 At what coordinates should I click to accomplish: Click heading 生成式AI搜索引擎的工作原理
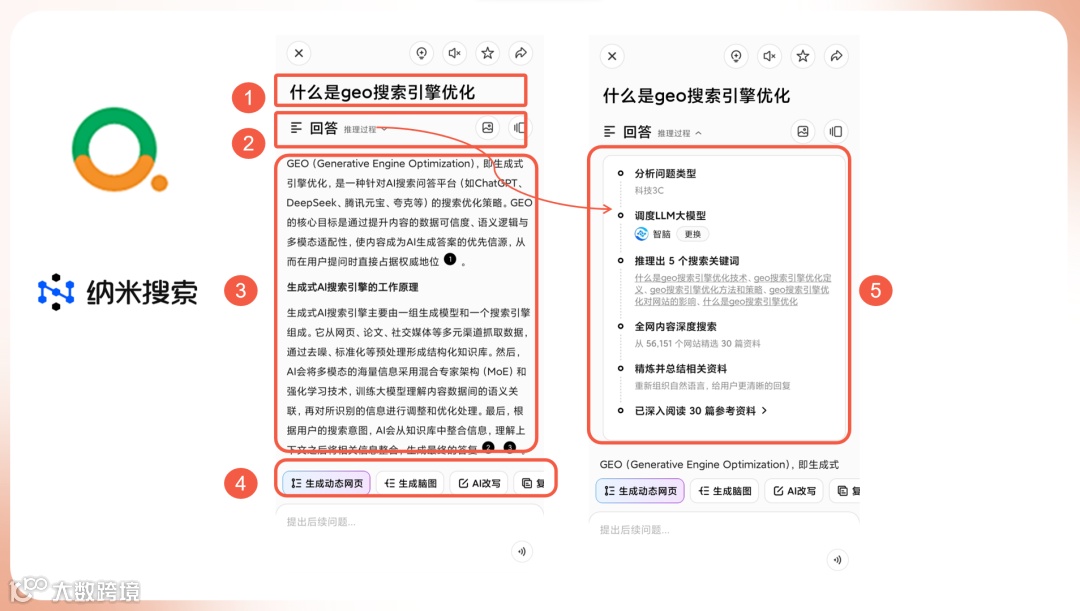coord(353,287)
